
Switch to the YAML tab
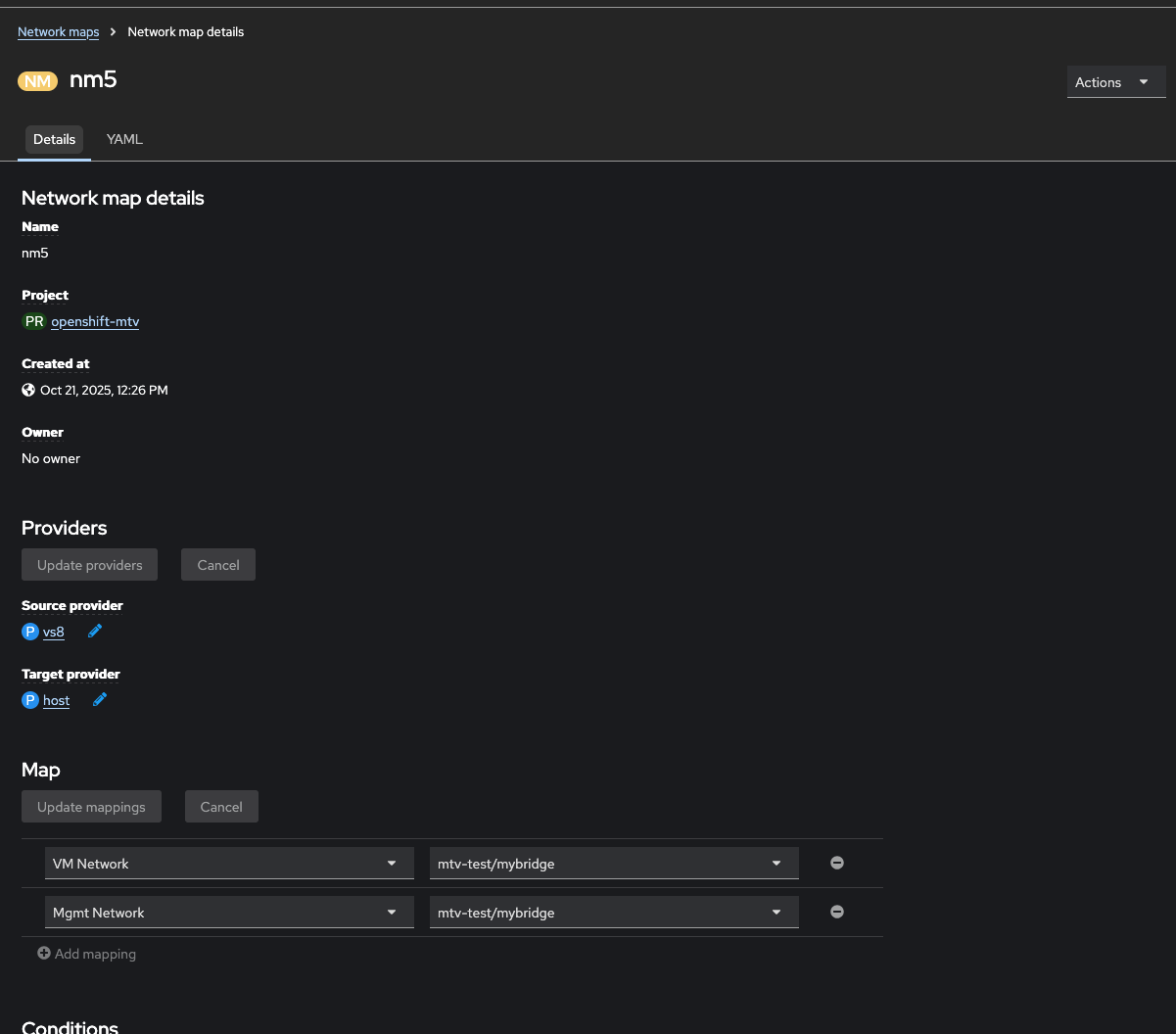click(x=124, y=139)
